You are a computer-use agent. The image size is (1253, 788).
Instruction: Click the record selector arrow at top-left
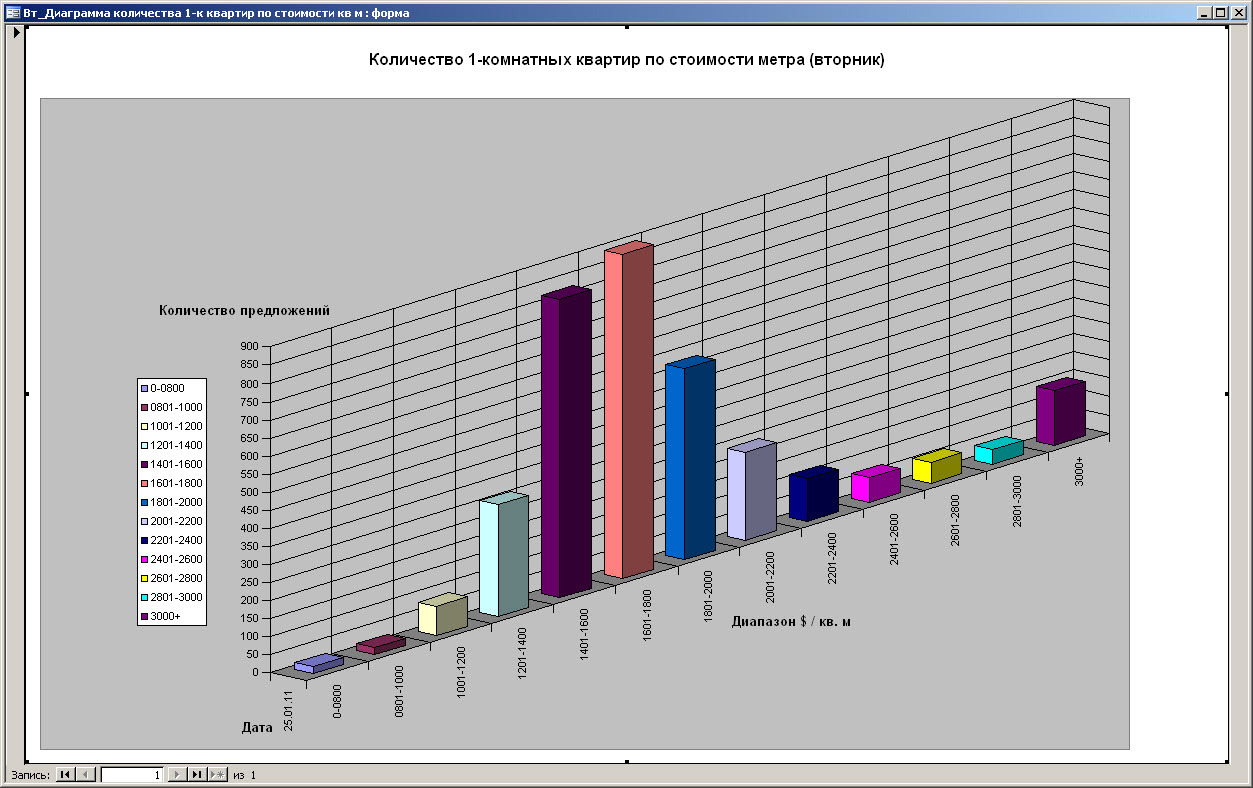coord(17,33)
